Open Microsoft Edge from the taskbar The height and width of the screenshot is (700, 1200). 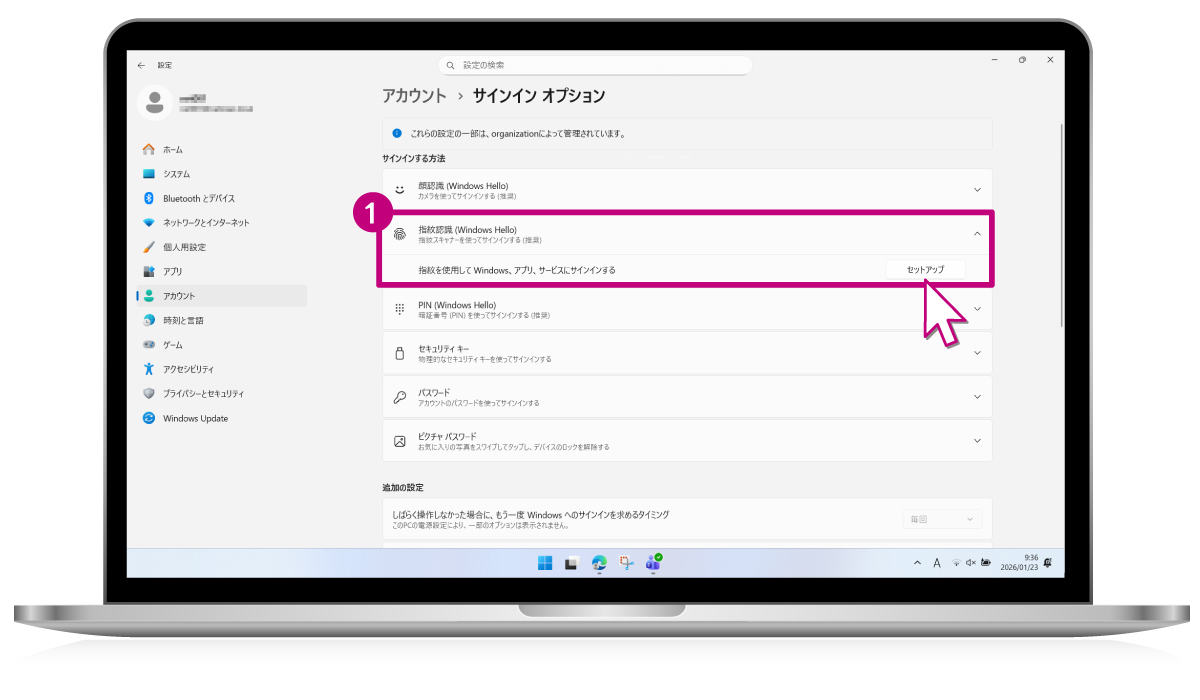599,563
